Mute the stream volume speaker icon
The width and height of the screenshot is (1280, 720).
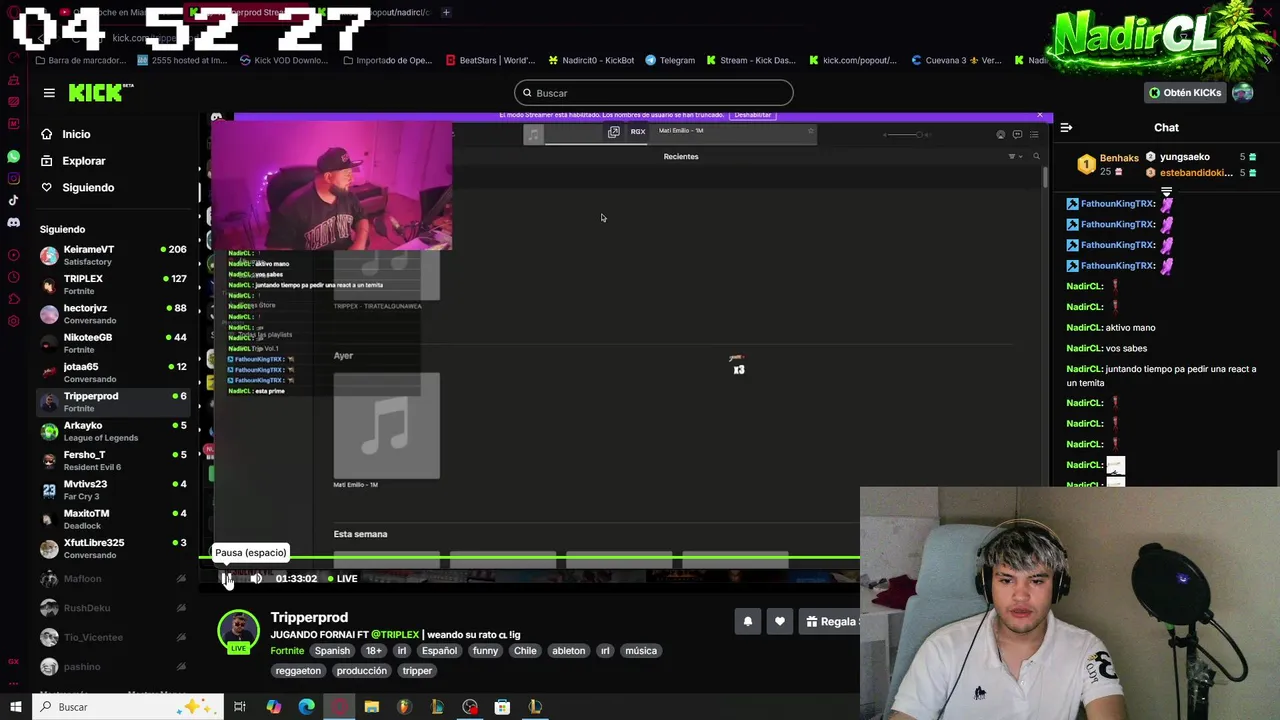(x=256, y=578)
